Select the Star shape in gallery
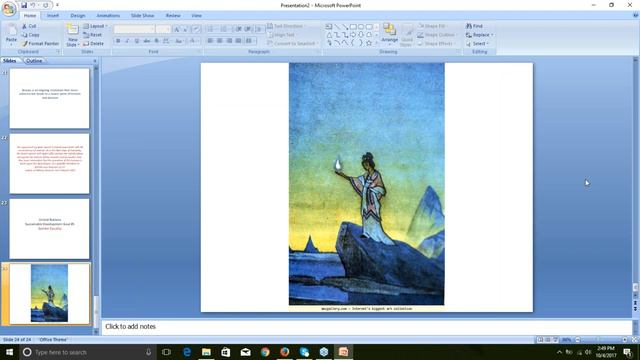This screenshot has width=640, height=360. pos(369,43)
